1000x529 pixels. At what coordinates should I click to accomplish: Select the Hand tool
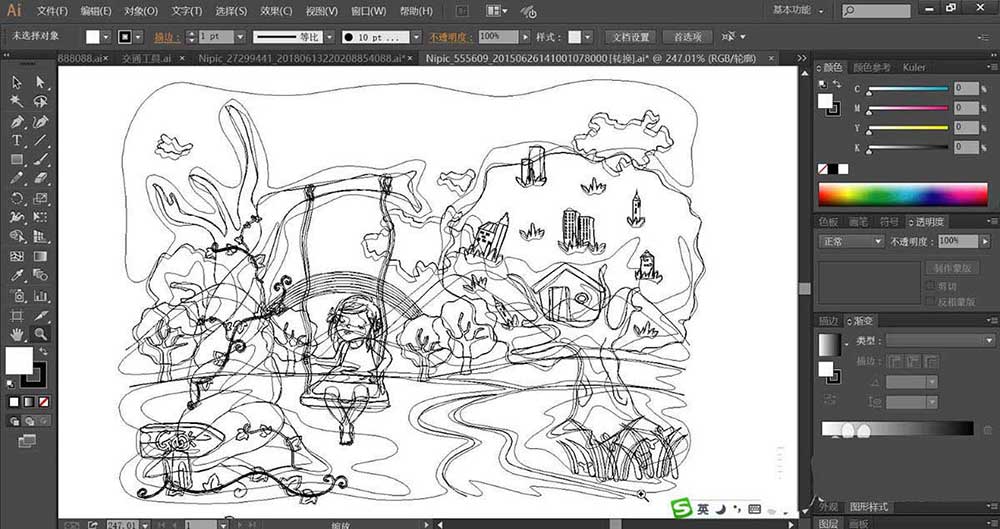pyautogui.click(x=17, y=334)
